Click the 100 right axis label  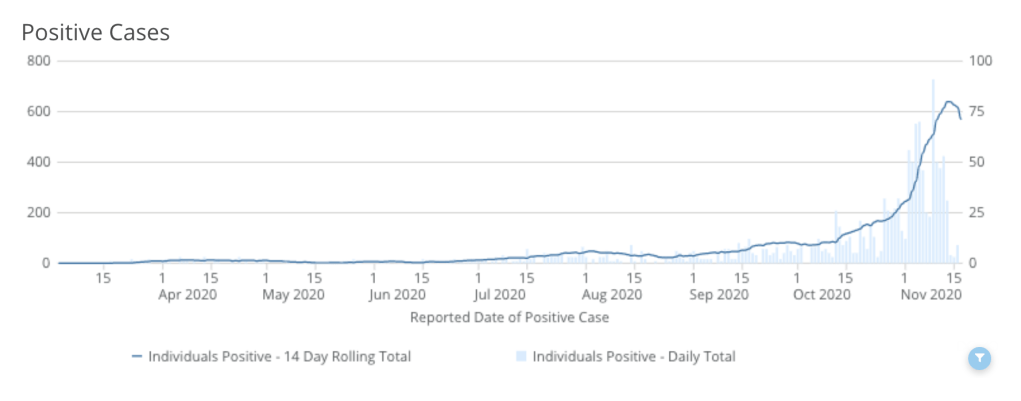tap(981, 60)
